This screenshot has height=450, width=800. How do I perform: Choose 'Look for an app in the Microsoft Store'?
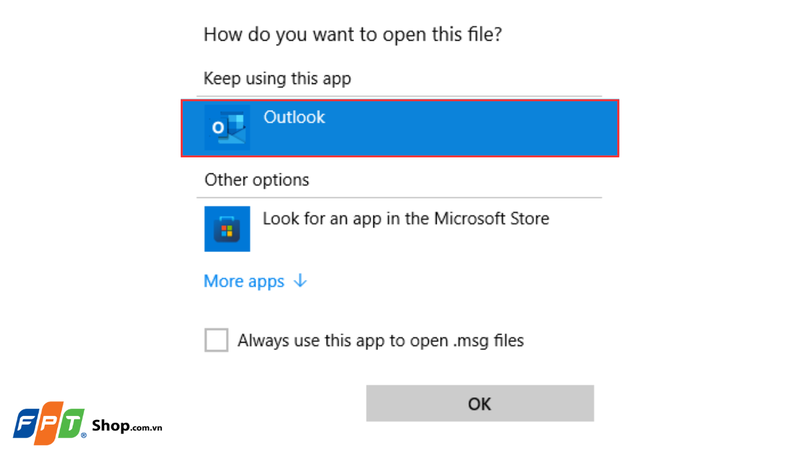(x=405, y=218)
